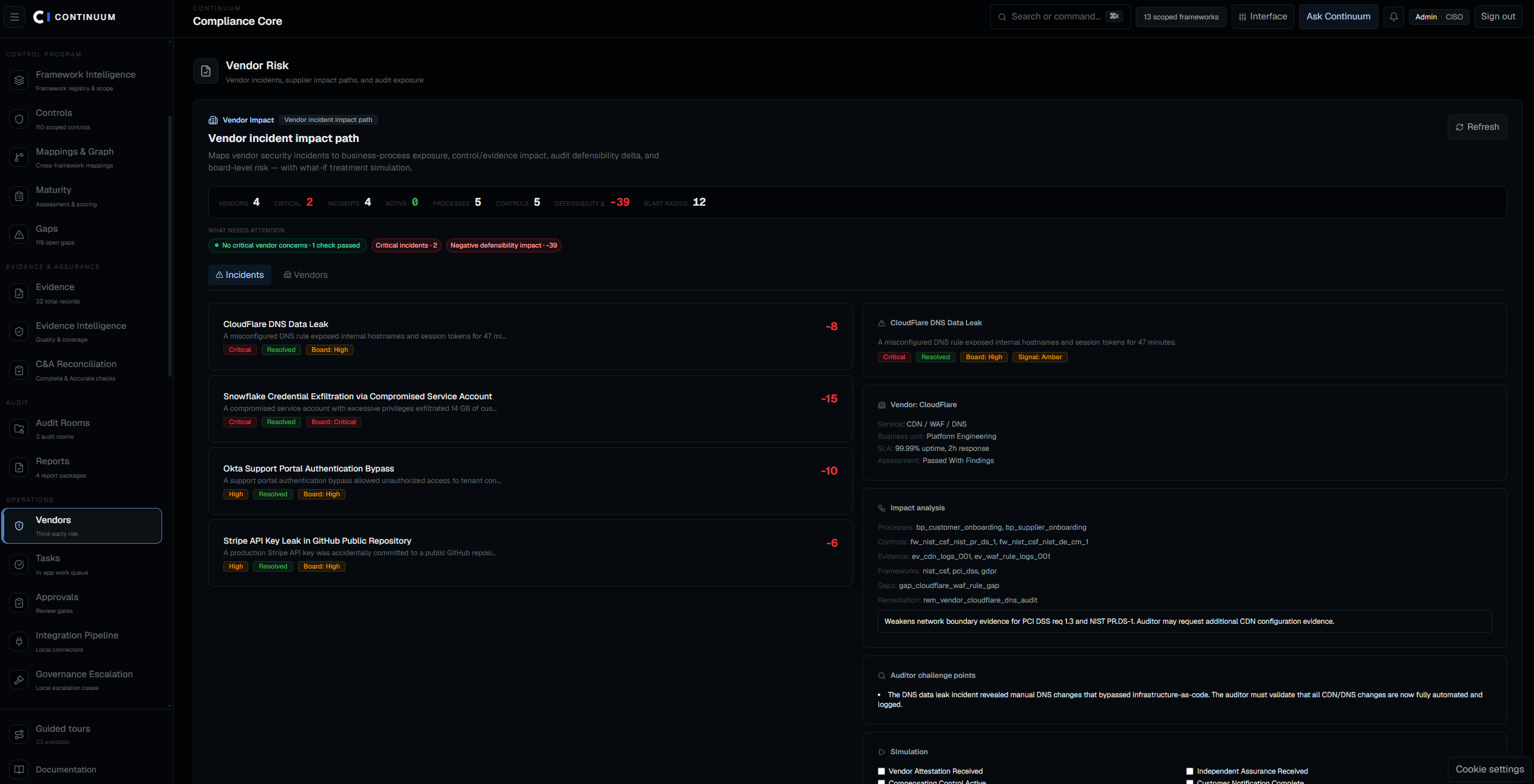Open Approvals in the sidebar
Image resolution: width=1534 pixels, height=784 pixels.
82,603
